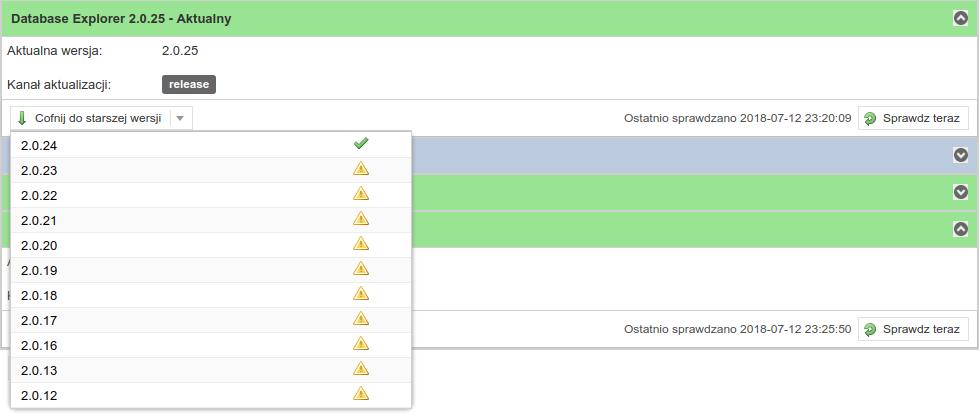Click 'Ostatnio sprawdzano 2018-07-12 23:20:09' text

738,118
